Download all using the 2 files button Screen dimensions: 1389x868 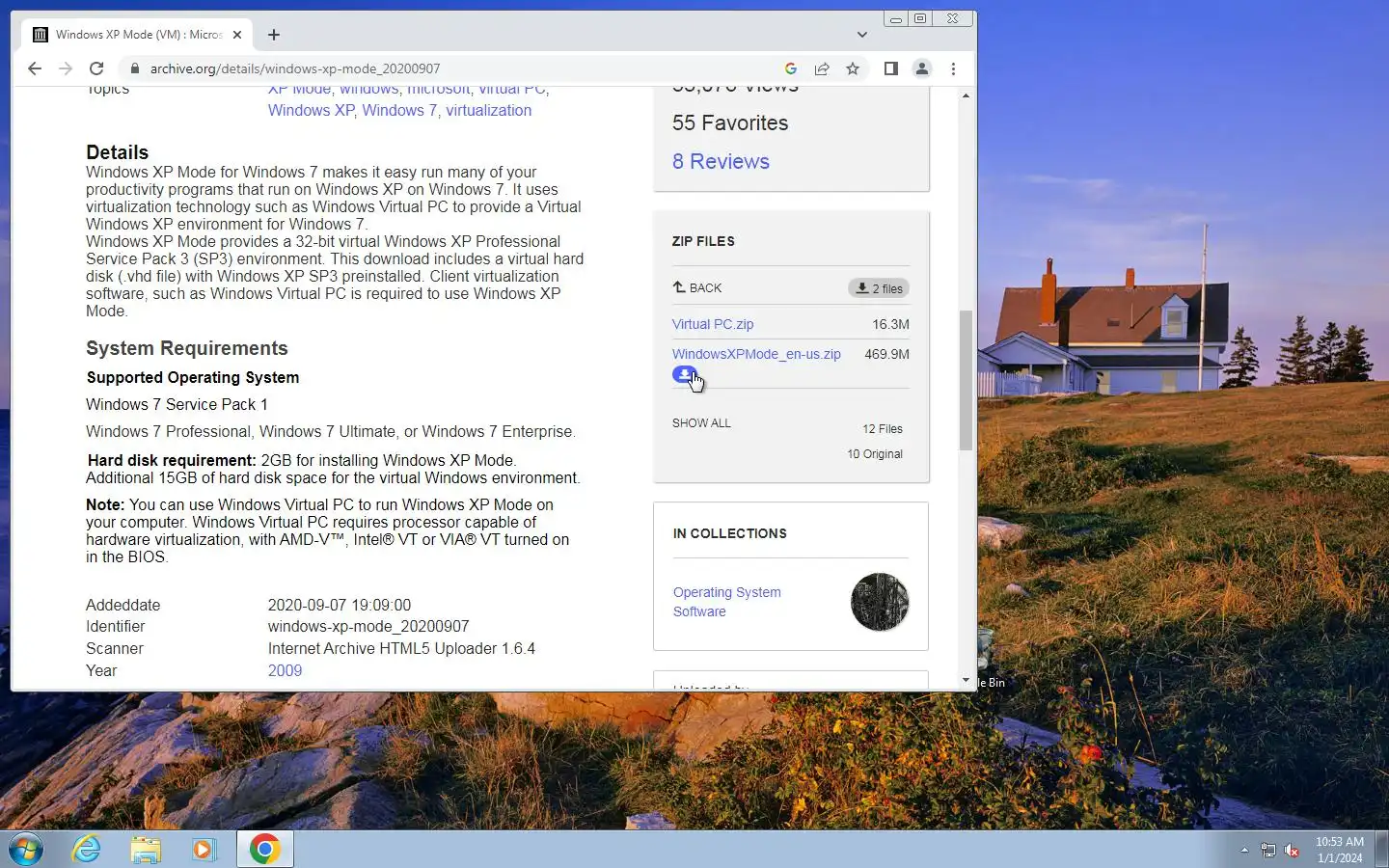880,288
